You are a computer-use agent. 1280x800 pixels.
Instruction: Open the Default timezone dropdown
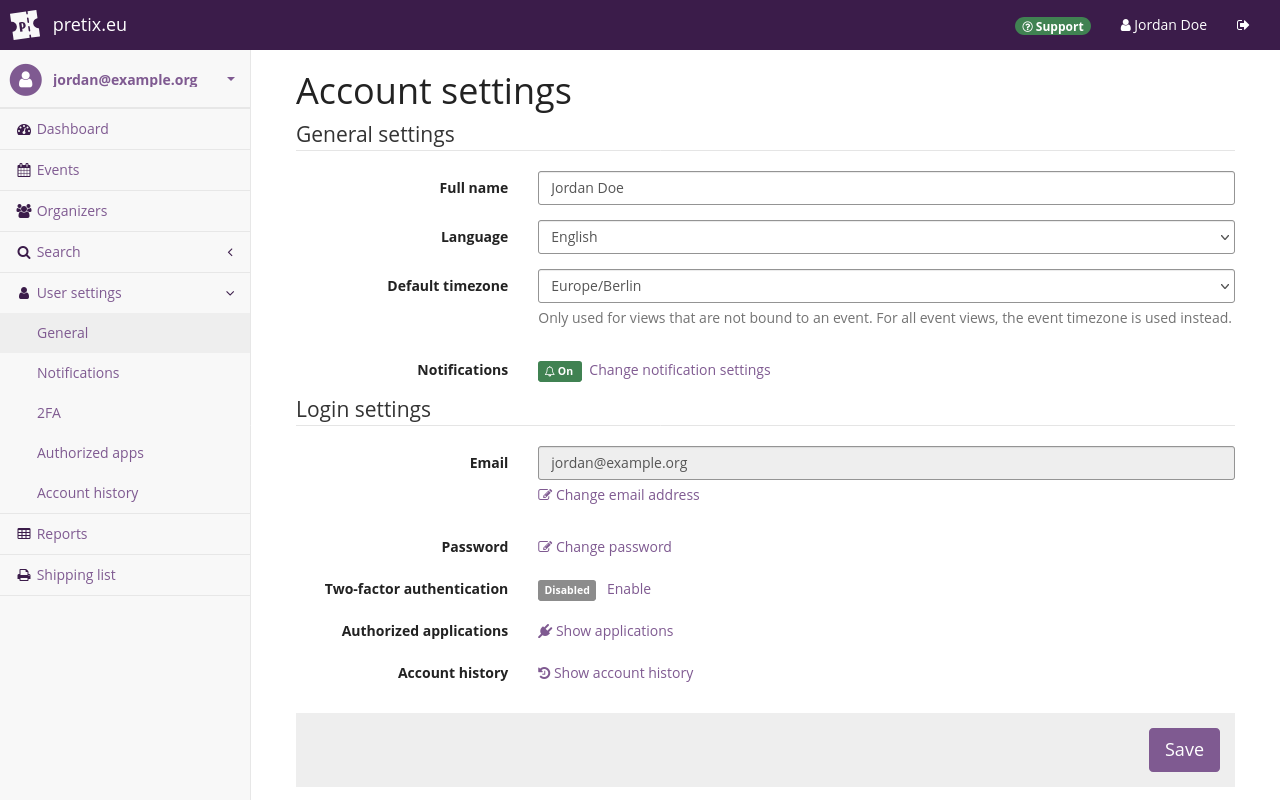coord(886,286)
